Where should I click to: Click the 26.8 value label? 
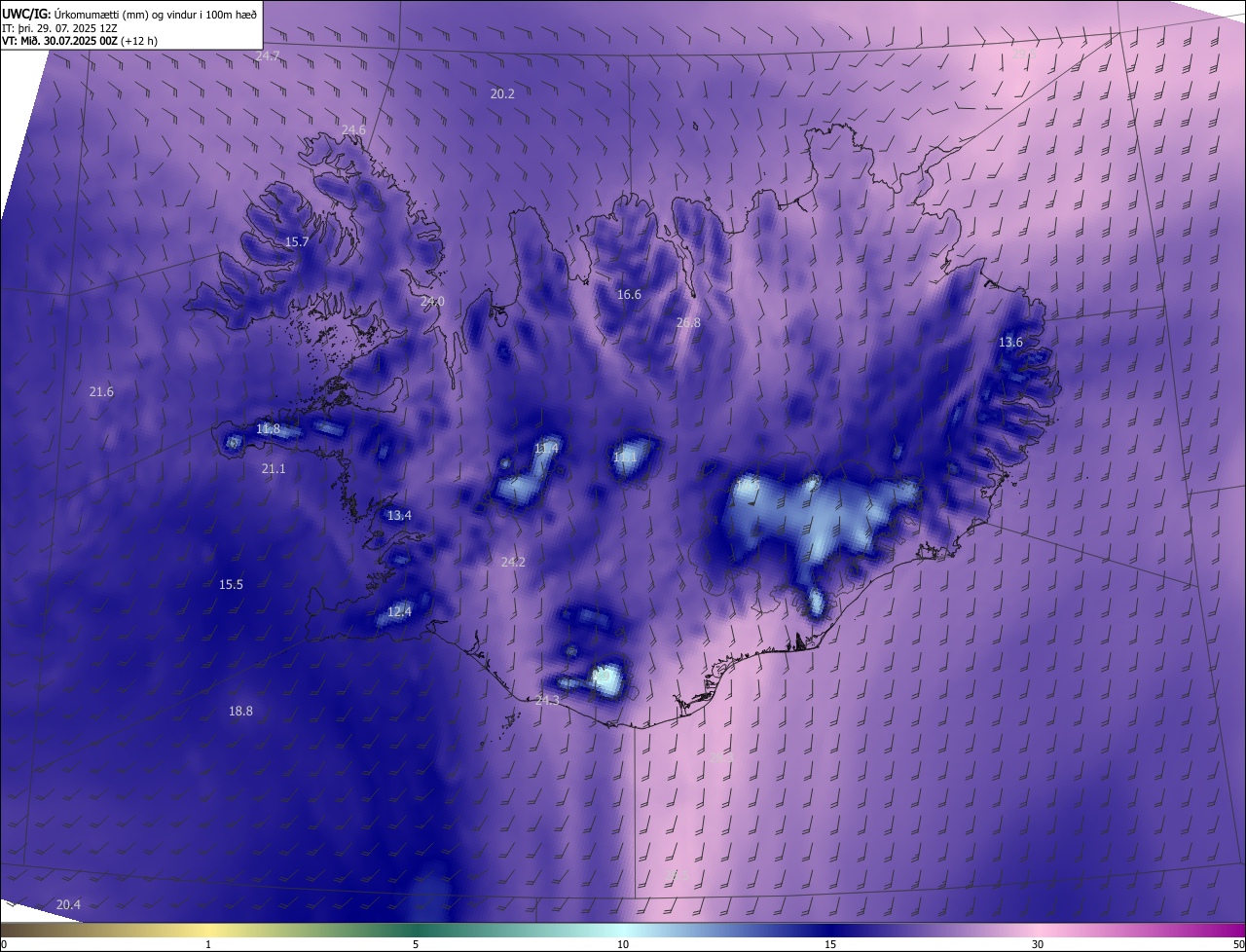(x=688, y=322)
